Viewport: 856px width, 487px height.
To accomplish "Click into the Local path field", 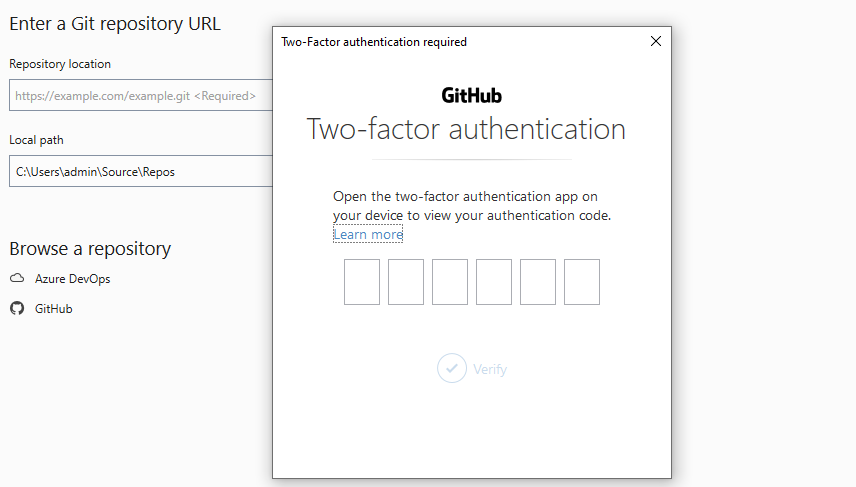I will (x=141, y=171).
